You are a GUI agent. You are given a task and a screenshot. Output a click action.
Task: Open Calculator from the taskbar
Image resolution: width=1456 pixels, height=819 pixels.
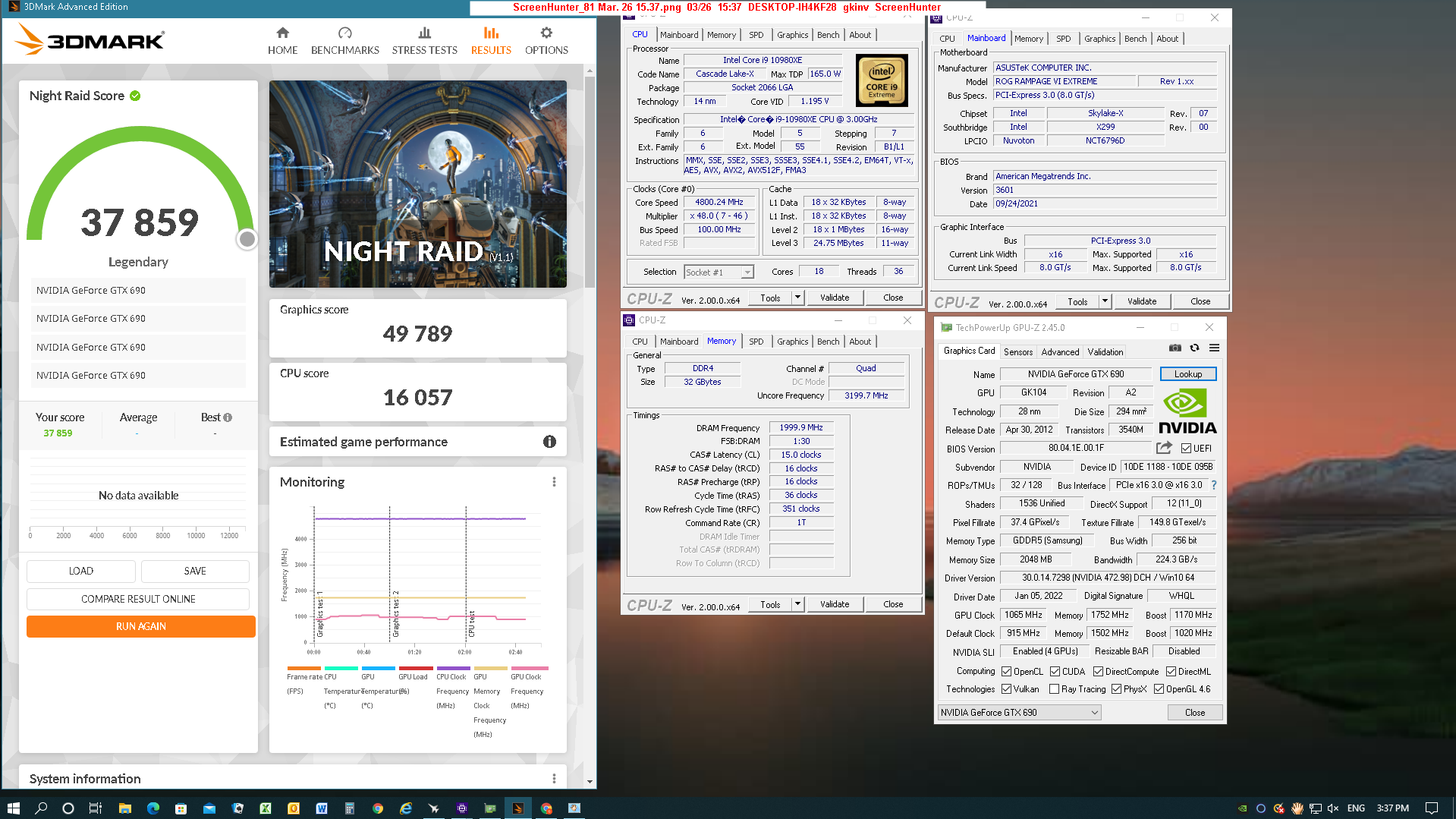pos(350,808)
